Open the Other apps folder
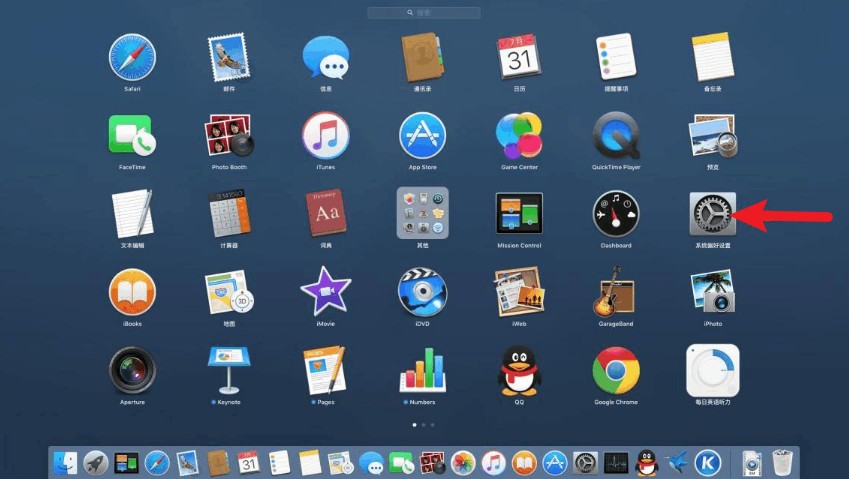The width and height of the screenshot is (849, 479). [x=422, y=213]
